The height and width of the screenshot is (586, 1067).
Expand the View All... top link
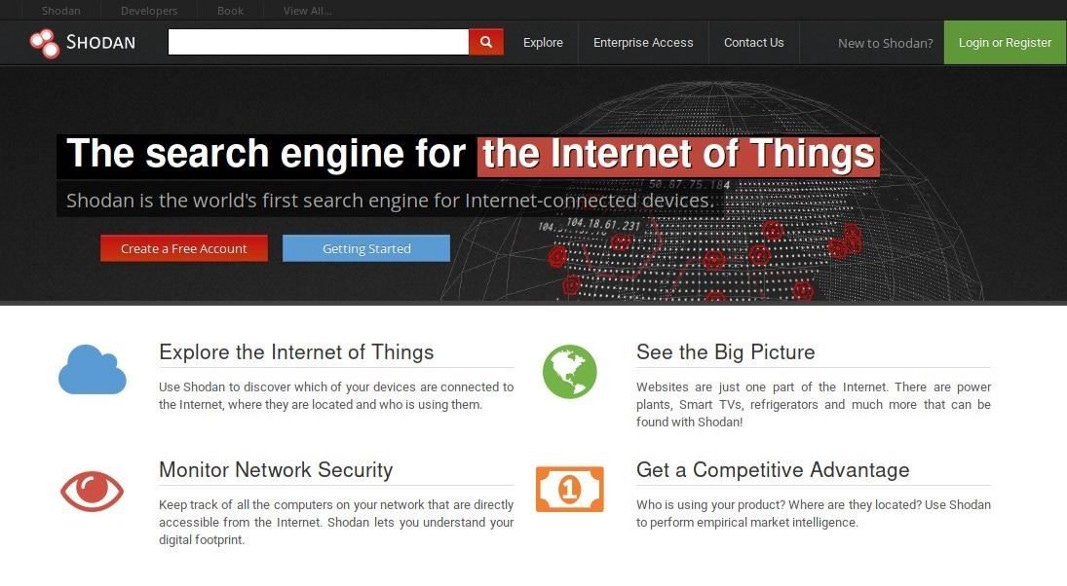point(308,11)
